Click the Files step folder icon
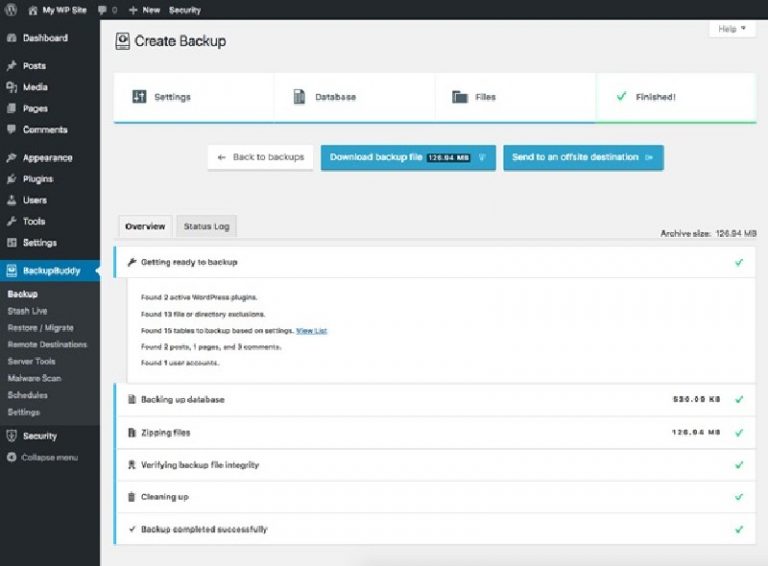 [460, 96]
